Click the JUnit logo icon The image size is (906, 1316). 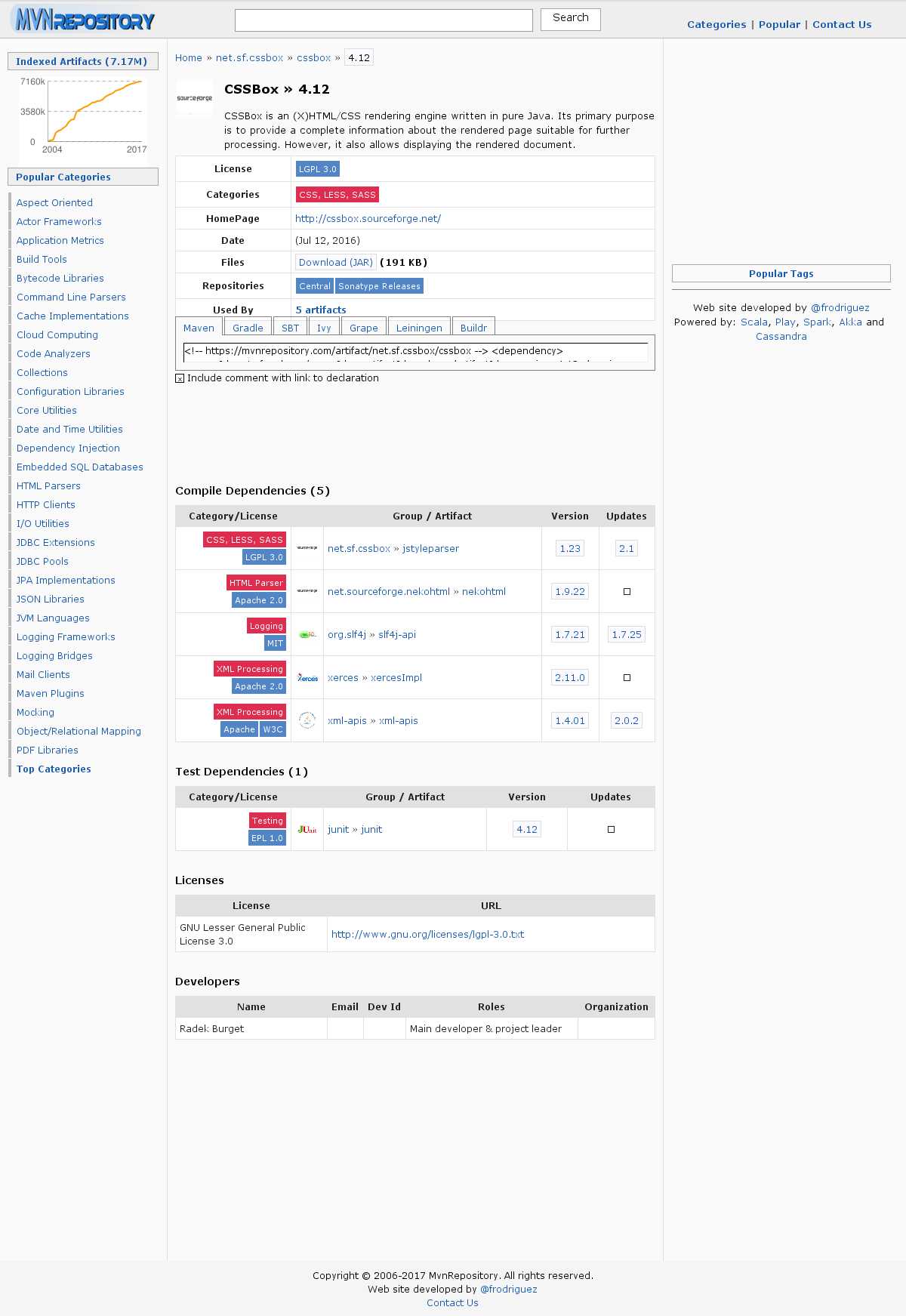pos(307,829)
